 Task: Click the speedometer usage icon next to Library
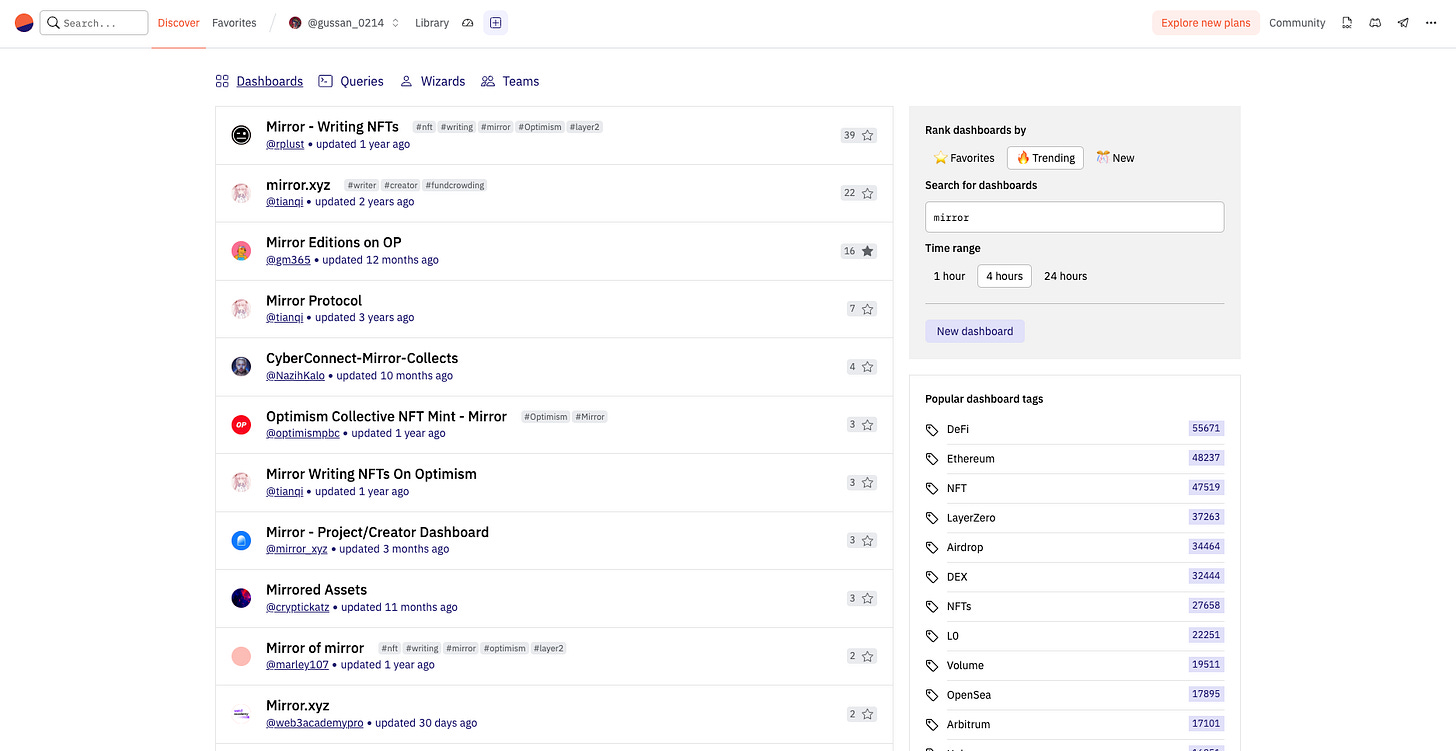(x=467, y=23)
